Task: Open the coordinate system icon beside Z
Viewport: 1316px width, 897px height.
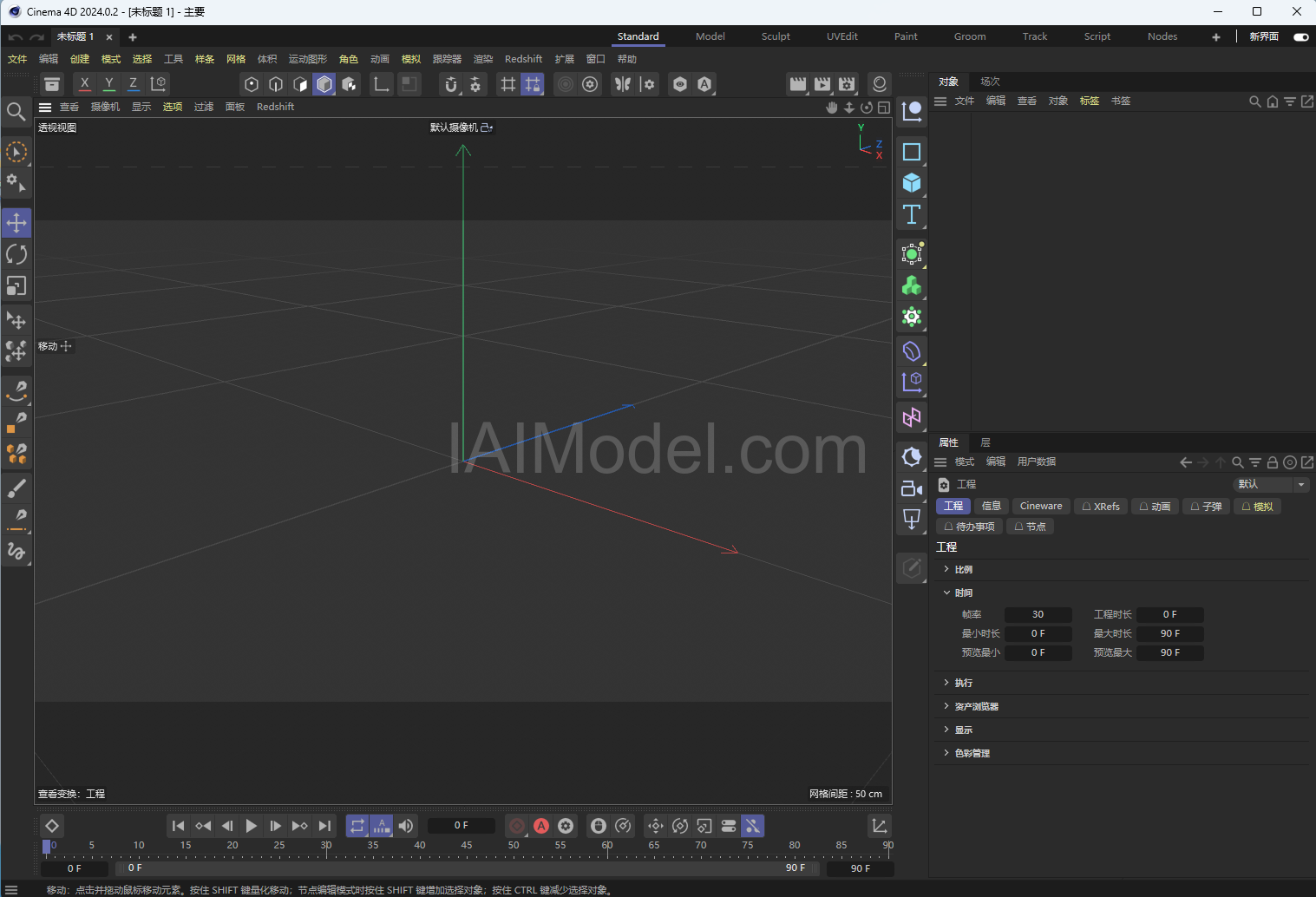Action: 158,84
